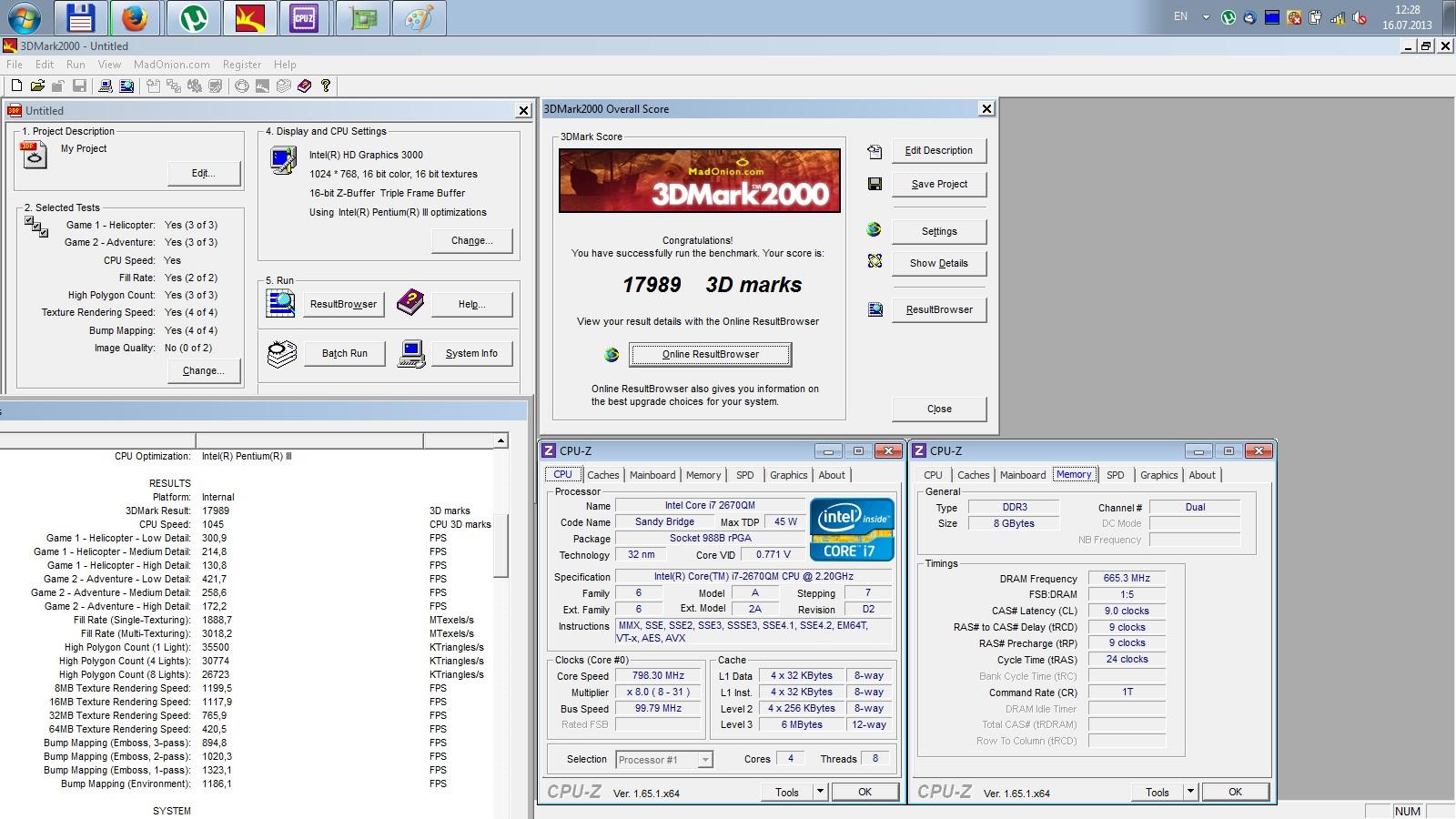Click the purple book icon next to Help
Screen dimensions: 1456x819
410,303
